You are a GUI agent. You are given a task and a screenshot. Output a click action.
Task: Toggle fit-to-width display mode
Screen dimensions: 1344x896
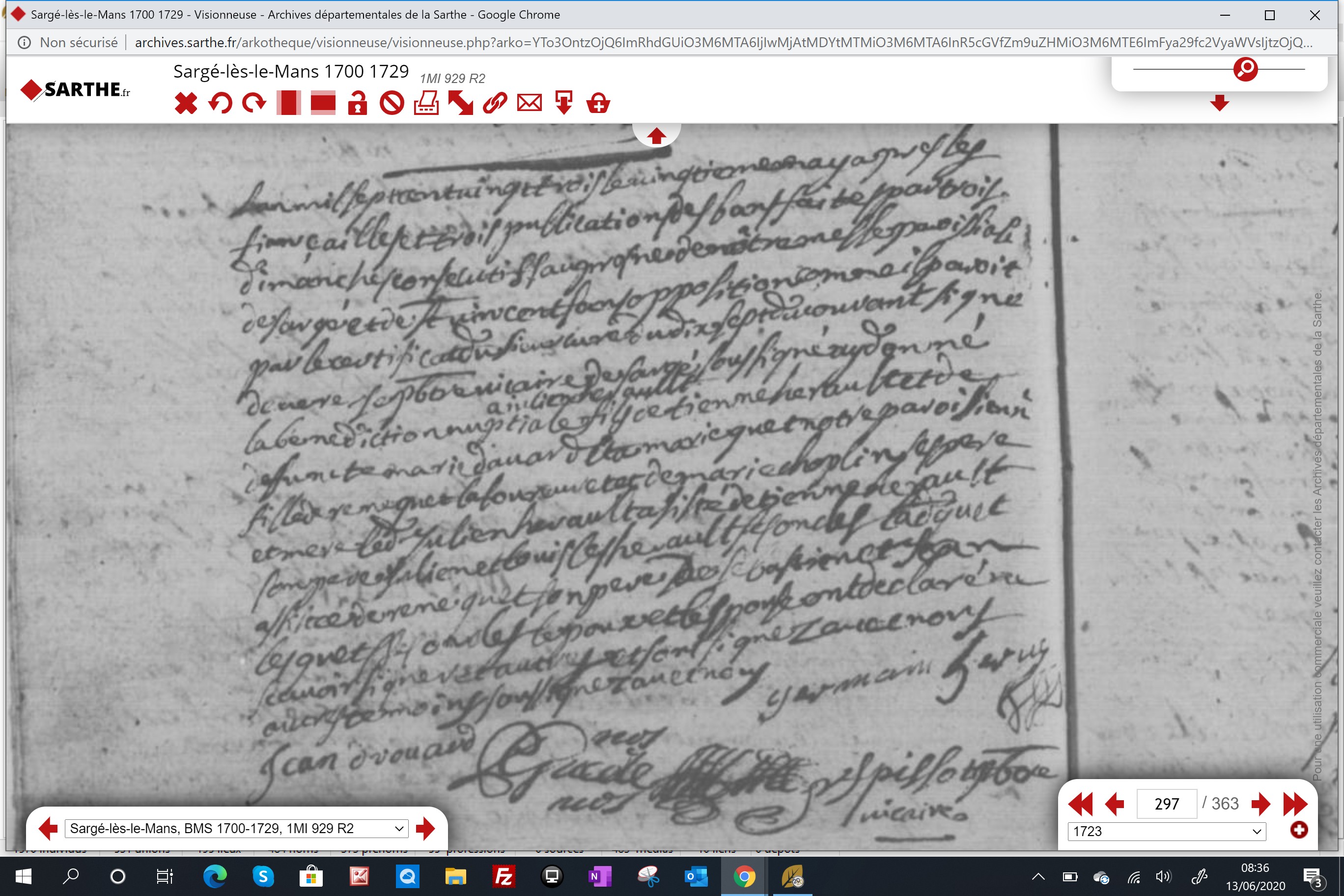click(323, 104)
